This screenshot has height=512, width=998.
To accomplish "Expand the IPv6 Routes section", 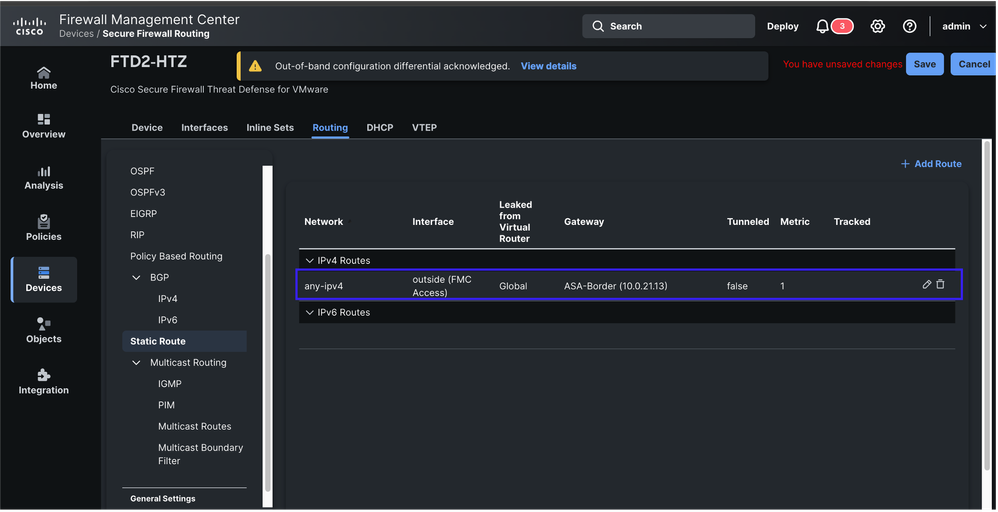I will pyautogui.click(x=310, y=313).
